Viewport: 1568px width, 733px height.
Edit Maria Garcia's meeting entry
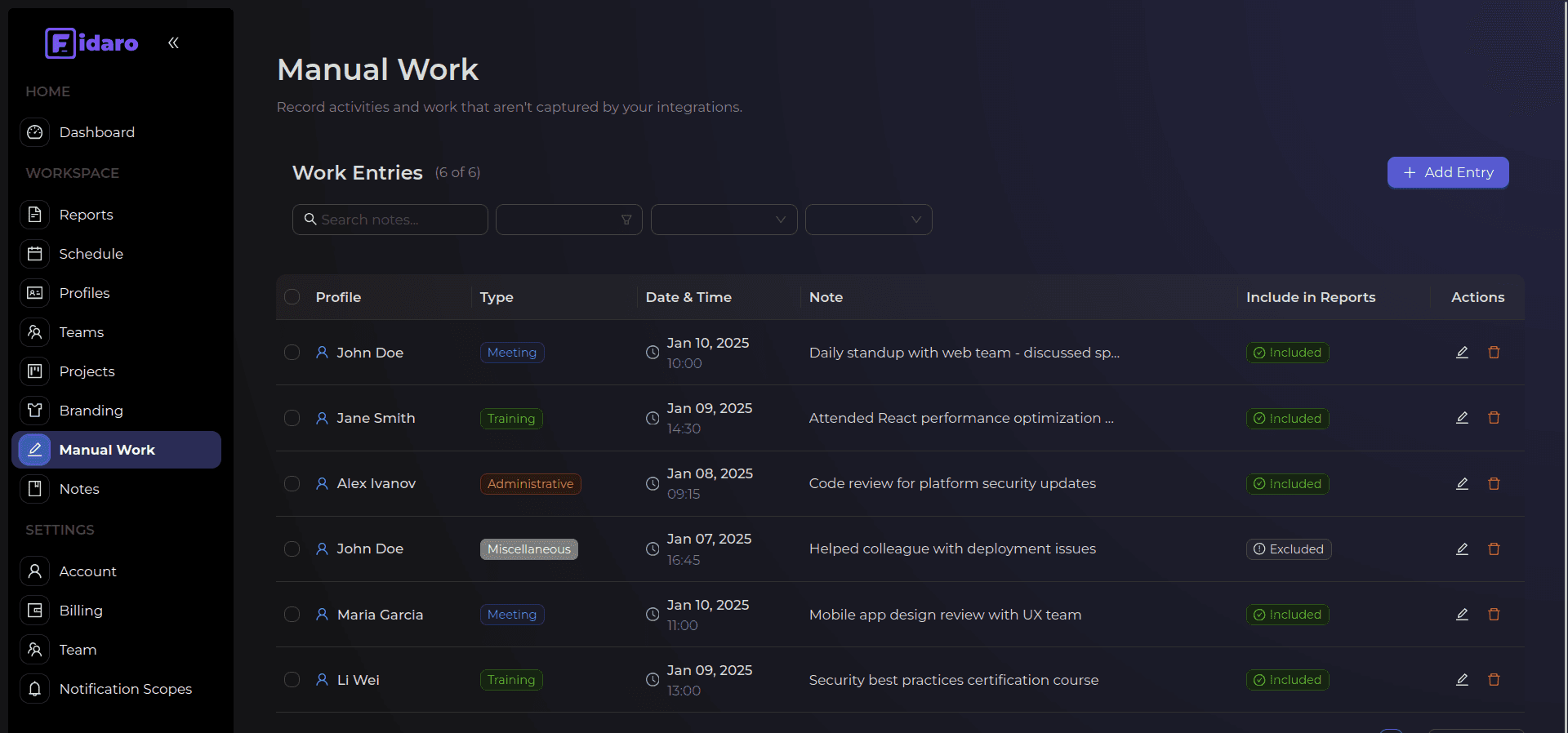(1462, 615)
